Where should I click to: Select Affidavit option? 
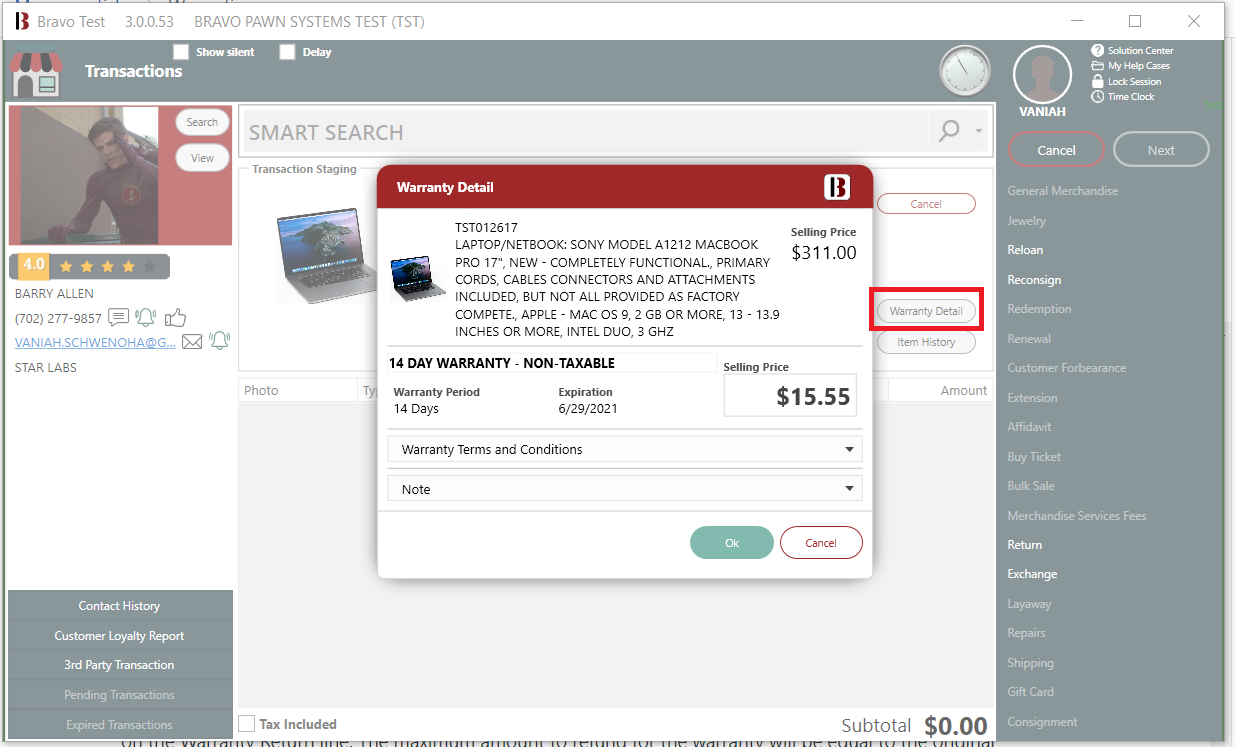pos(1029,427)
